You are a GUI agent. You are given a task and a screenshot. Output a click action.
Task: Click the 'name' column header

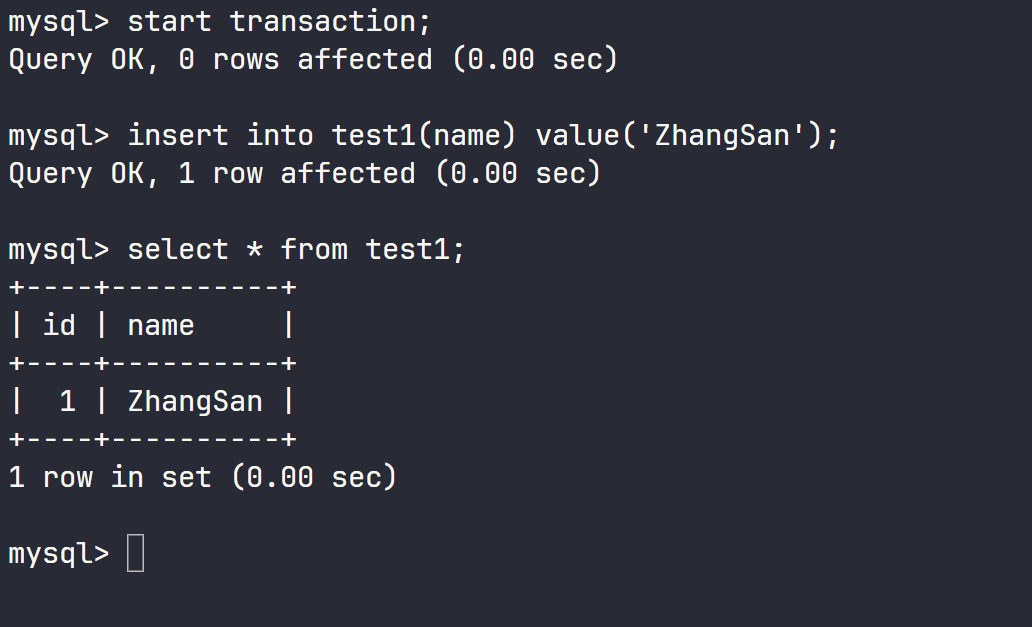click(161, 325)
